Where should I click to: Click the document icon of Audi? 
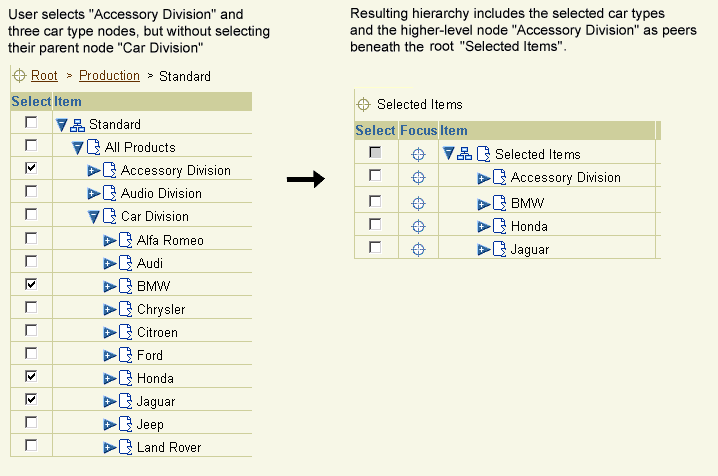coord(125,263)
